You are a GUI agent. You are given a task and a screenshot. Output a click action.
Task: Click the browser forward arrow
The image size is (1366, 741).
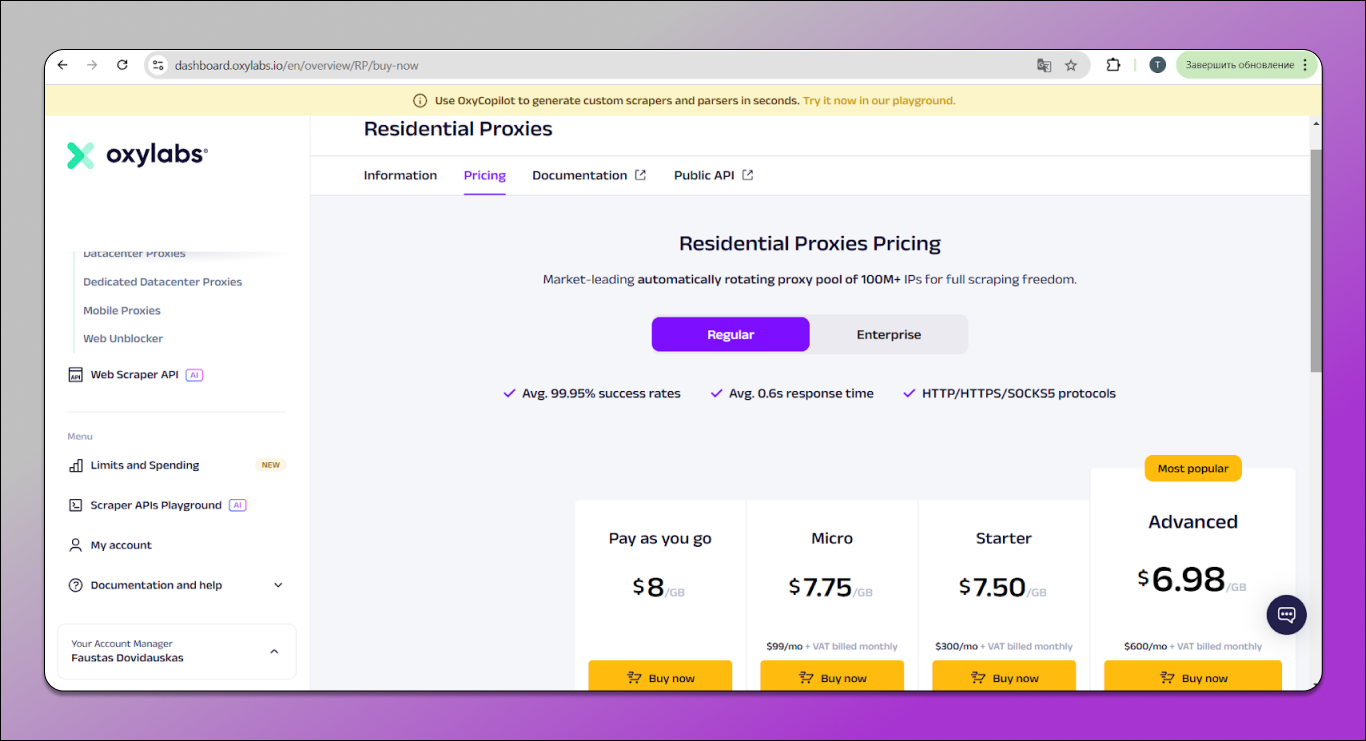92,65
